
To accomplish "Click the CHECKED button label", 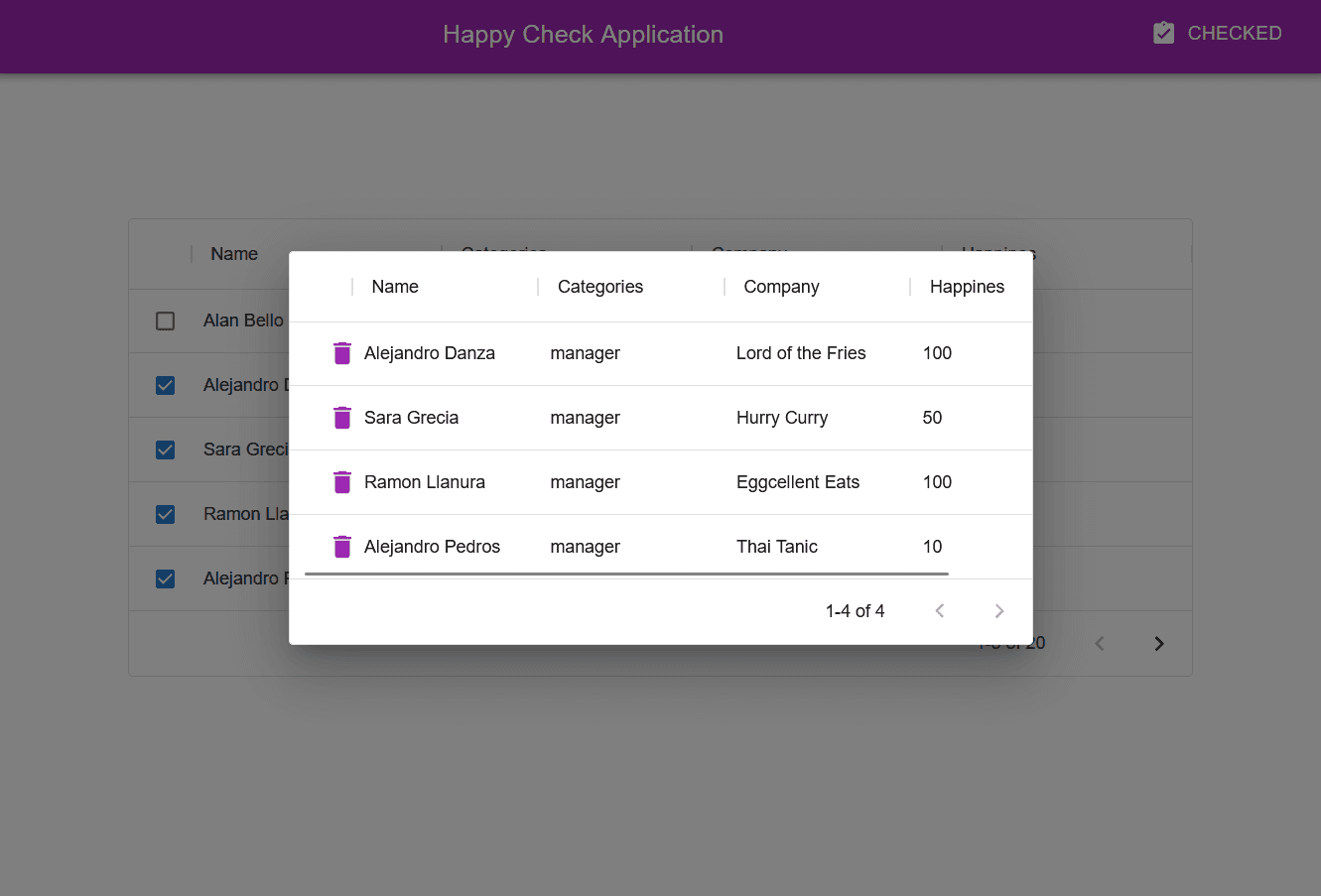I will pyautogui.click(x=1235, y=33).
